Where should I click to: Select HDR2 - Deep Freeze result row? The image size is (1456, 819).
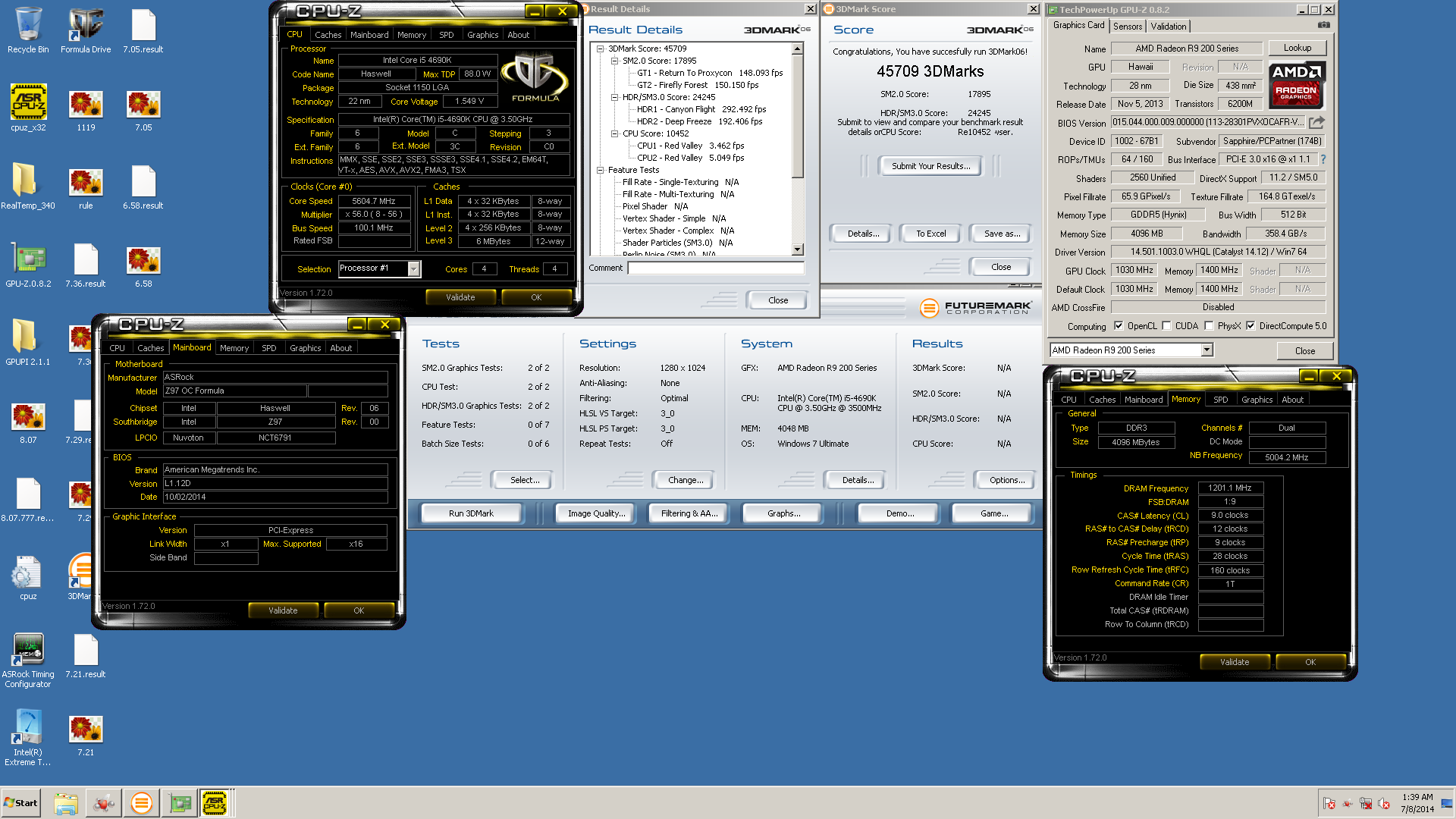[x=699, y=121]
